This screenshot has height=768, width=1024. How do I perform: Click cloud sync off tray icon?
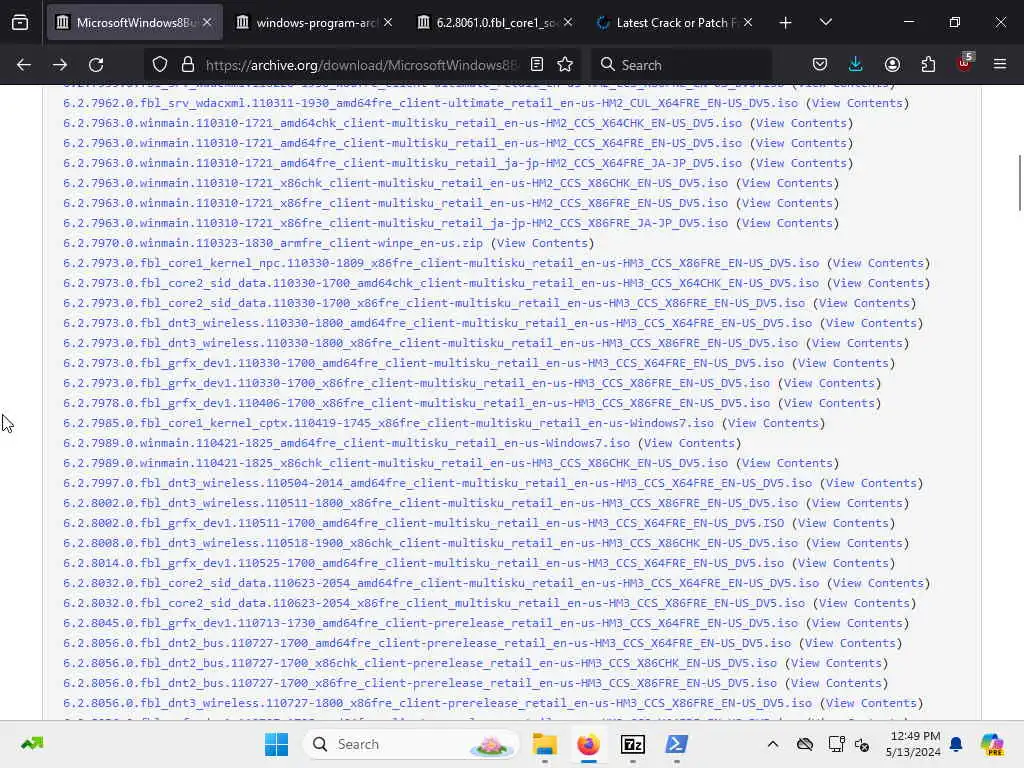pos(805,744)
